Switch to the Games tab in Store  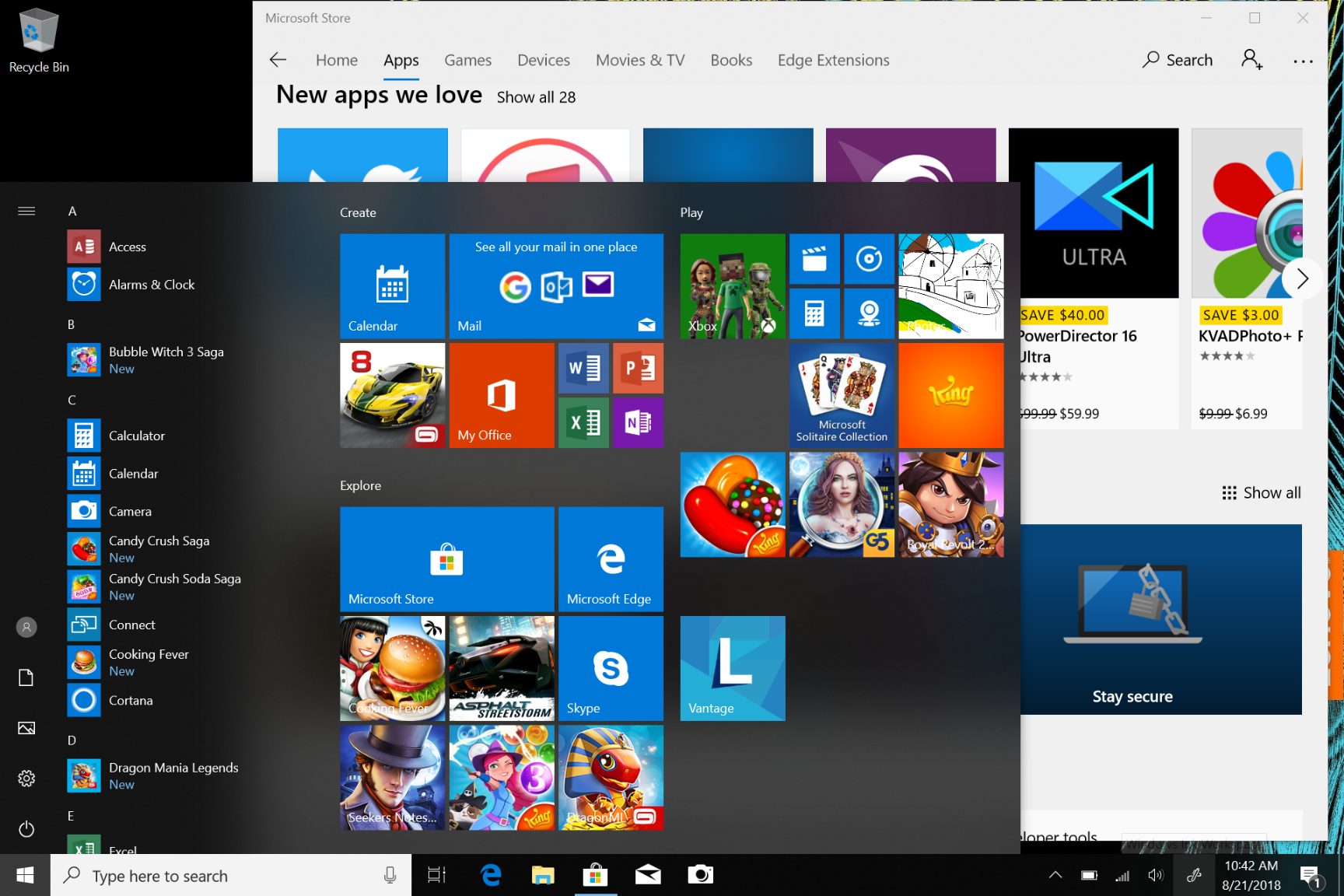[x=467, y=60]
